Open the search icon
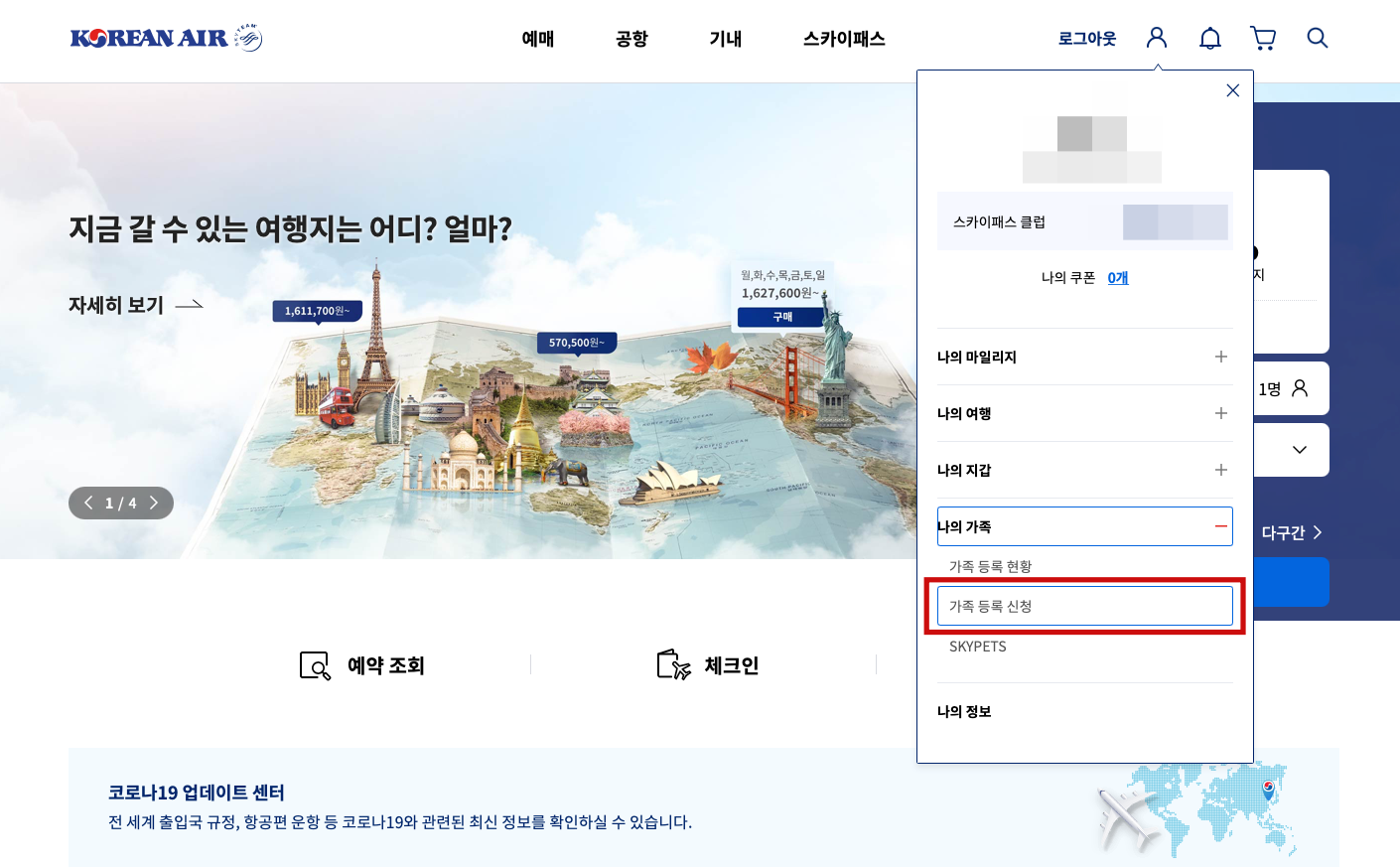Screen dimensions: 1400x868 point(1318,38)
